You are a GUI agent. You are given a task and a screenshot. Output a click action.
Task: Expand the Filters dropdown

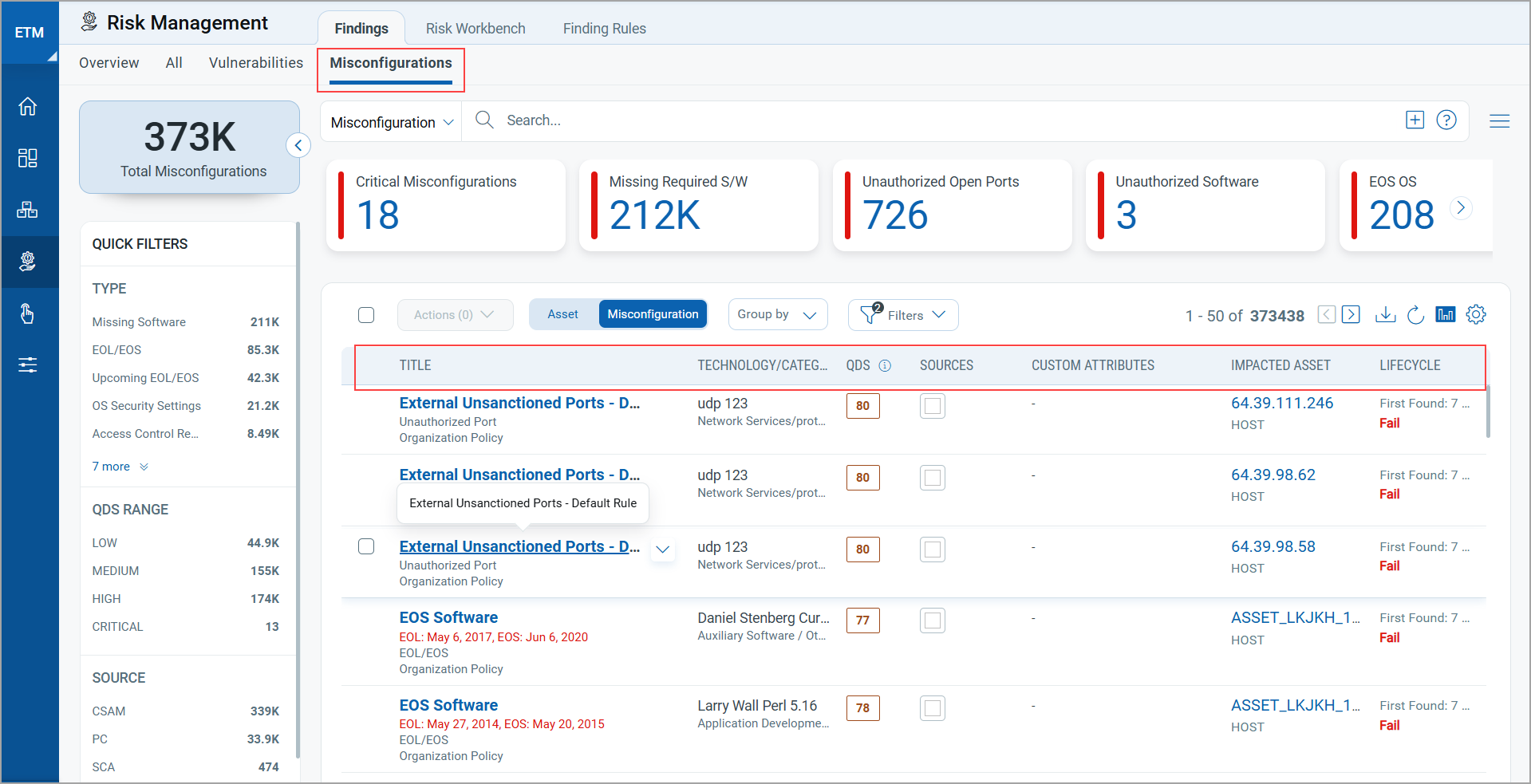(903, 315)
